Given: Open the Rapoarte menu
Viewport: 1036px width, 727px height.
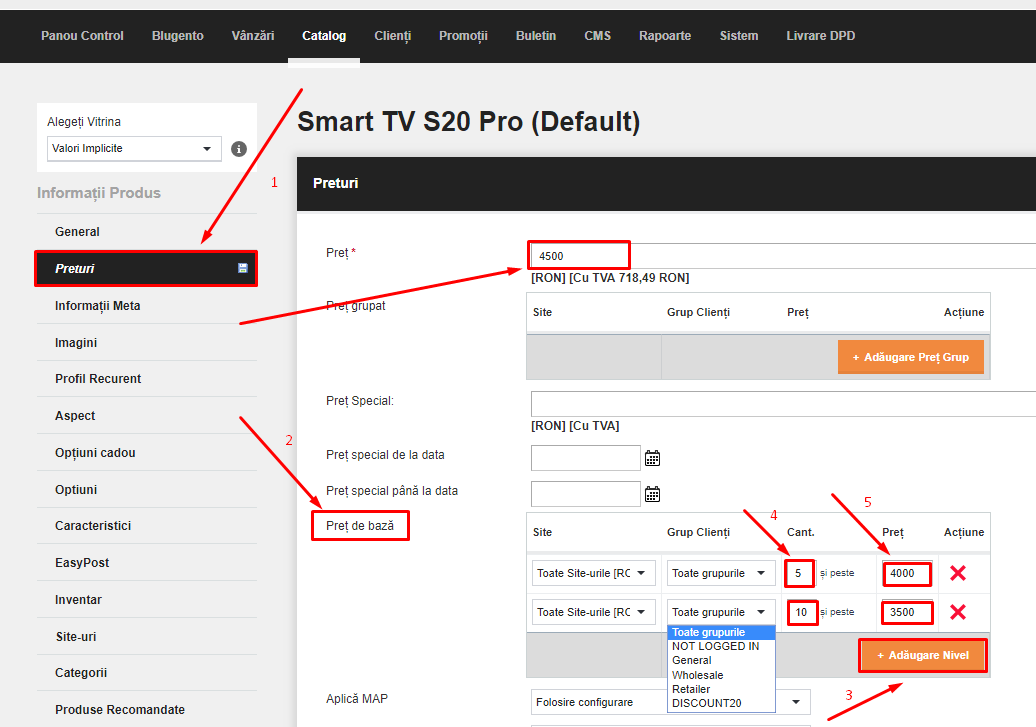Looking at the screenshot, I should (x=665, y=36).
